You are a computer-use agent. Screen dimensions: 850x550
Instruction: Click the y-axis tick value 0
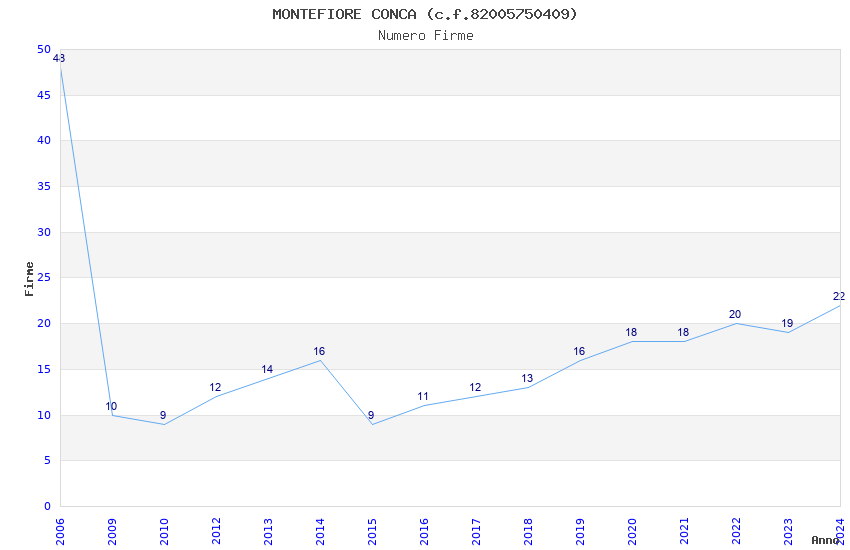[48, 506]
